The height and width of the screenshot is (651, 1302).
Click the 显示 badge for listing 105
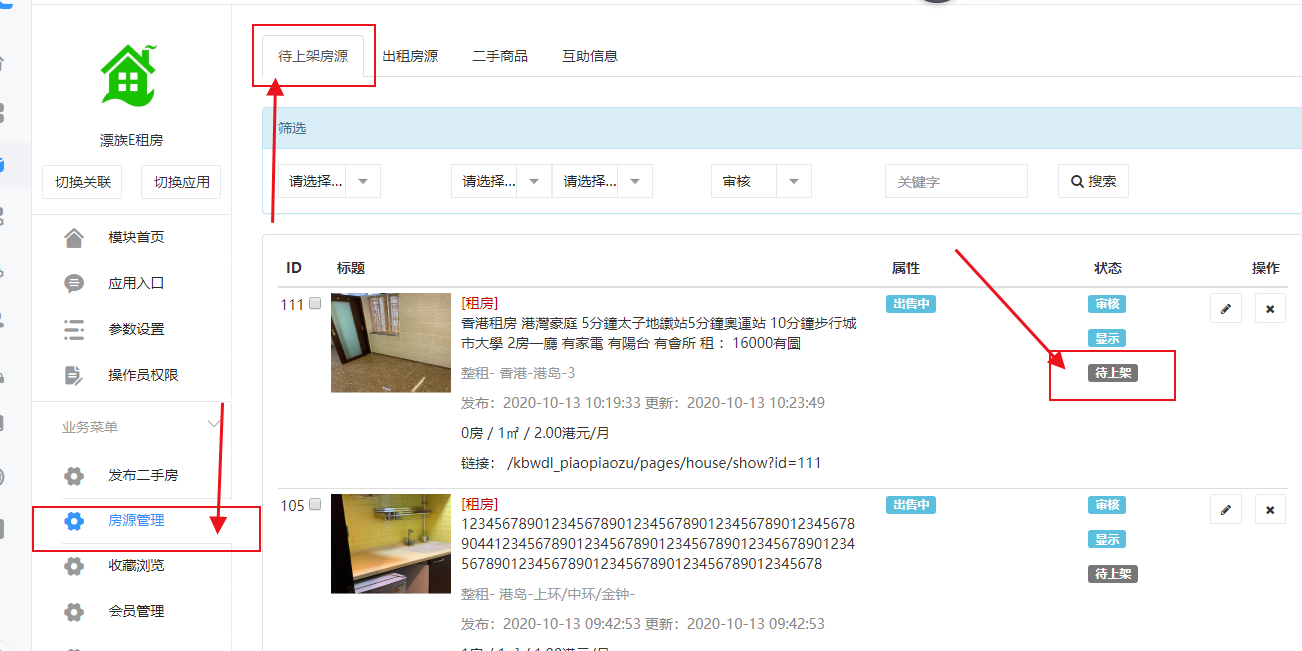pyautogui.click(x=1107, y=539)
